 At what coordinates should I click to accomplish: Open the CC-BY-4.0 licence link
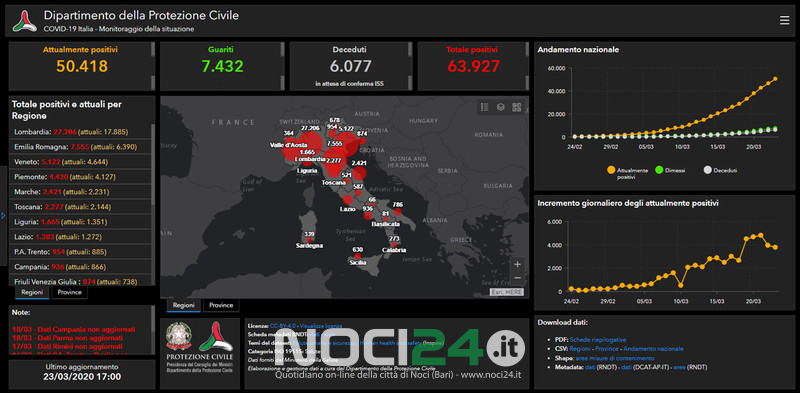[x=283, y=325]
